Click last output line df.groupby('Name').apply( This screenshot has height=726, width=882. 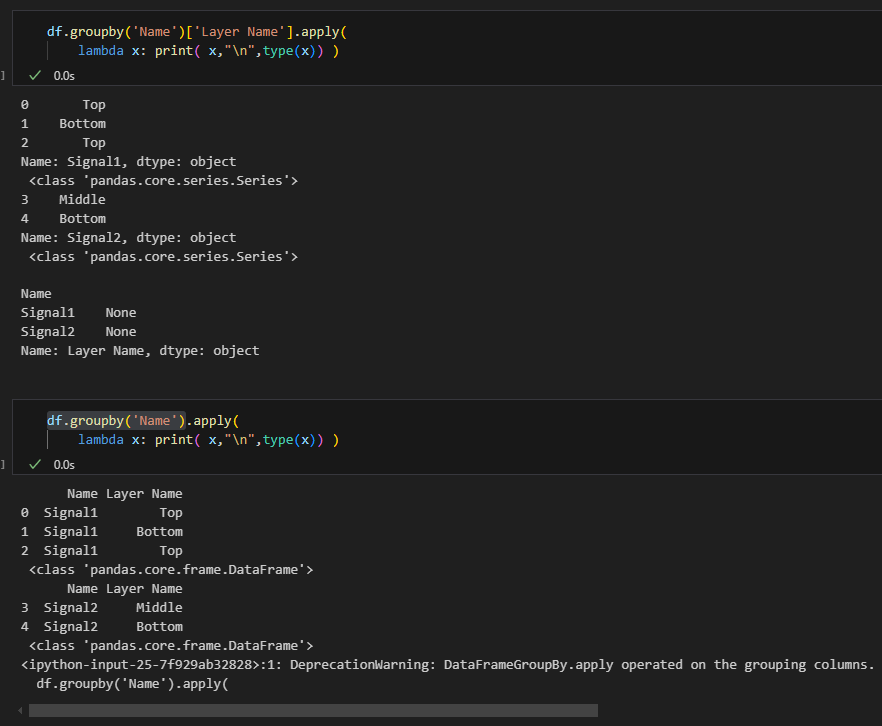(x=132, y=684)
